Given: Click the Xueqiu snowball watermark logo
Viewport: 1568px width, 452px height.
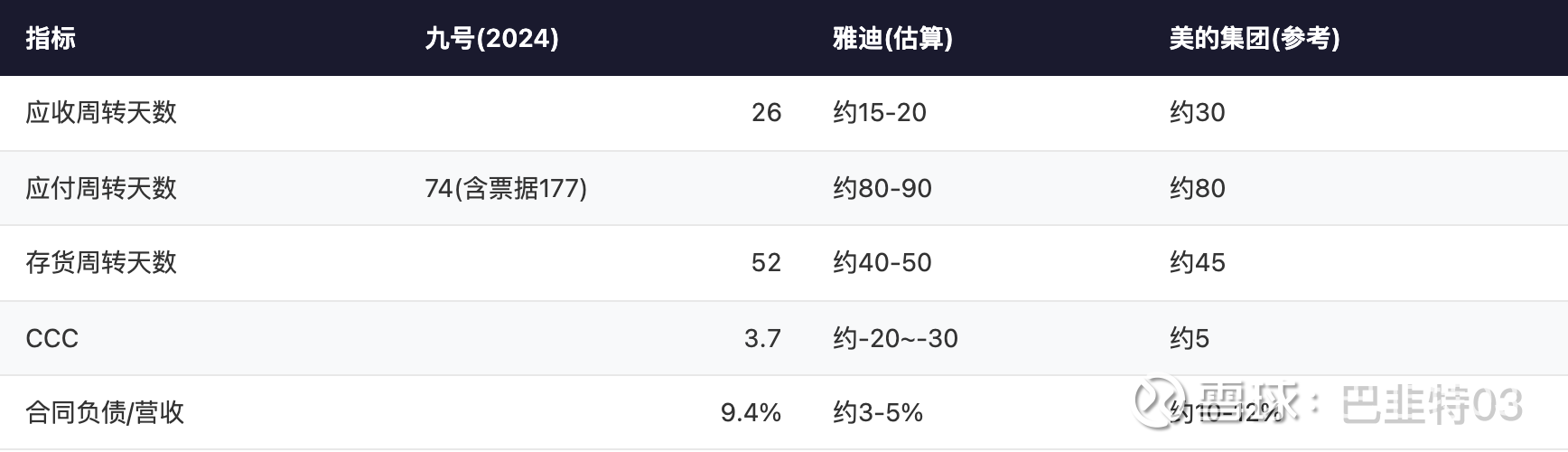Looking at the screenshot, I should point(1160,402).
